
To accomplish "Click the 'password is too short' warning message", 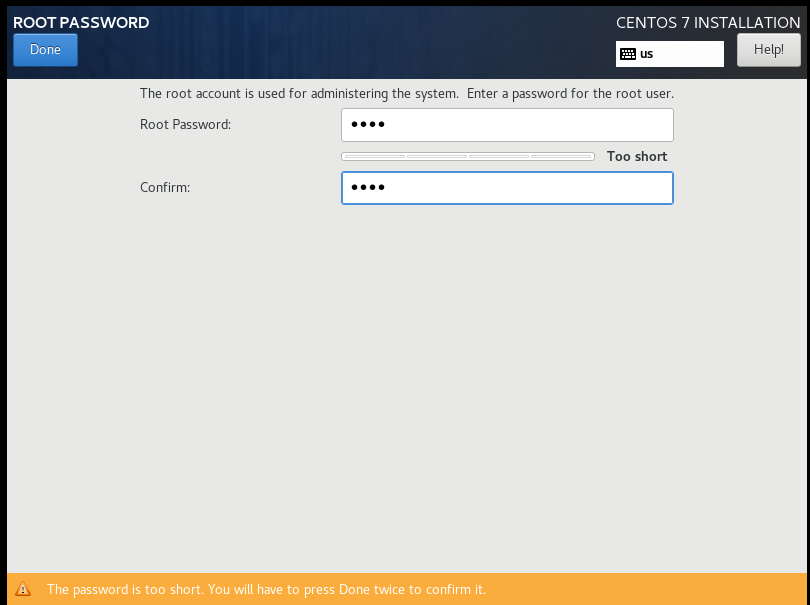I will point(267,589).
